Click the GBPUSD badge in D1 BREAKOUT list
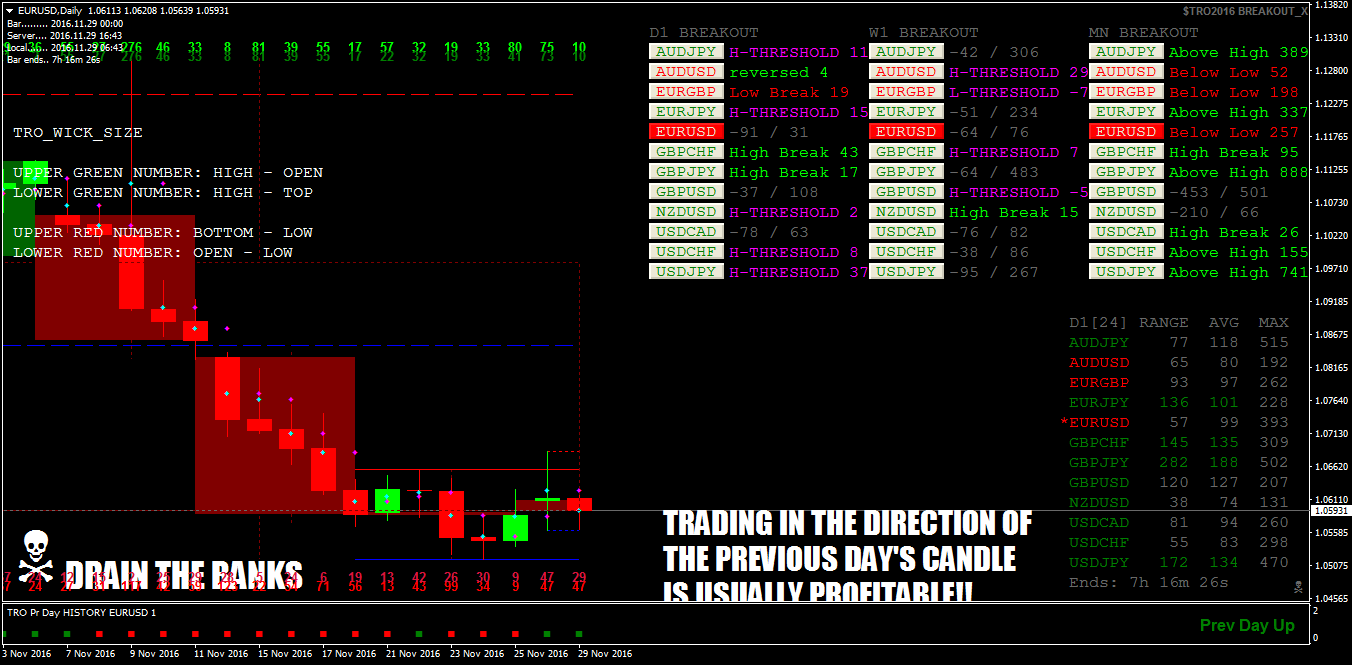 pos(686,191)
